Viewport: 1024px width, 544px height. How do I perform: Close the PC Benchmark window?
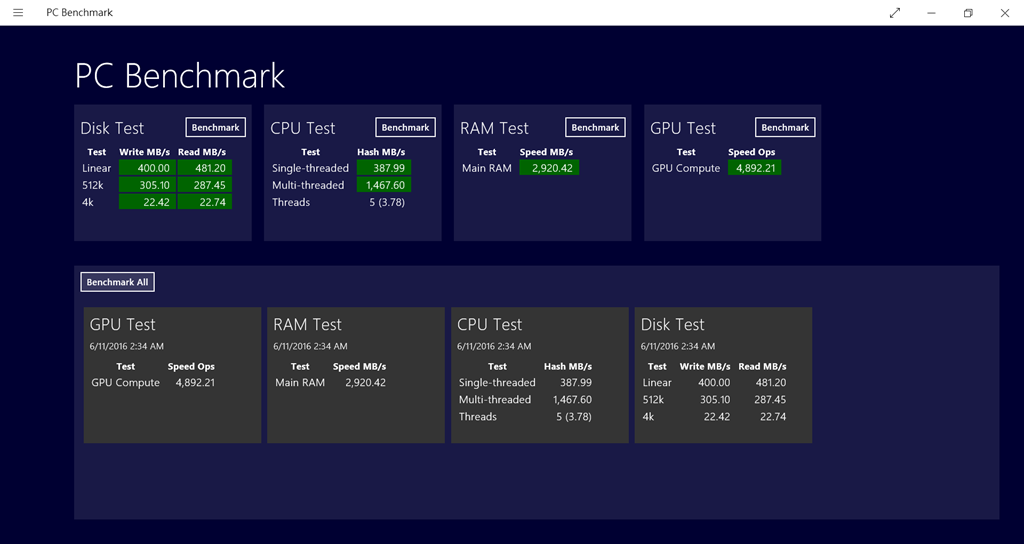[1005, 13]
